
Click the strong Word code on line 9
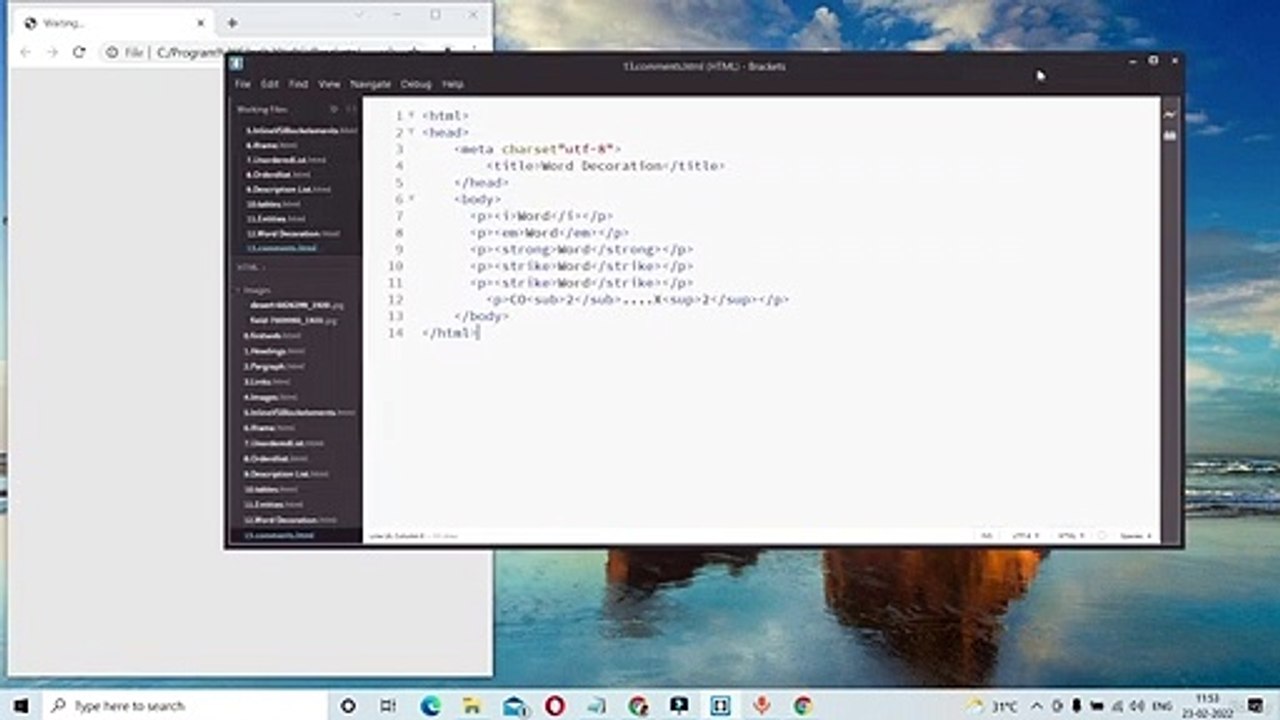pos(581,250)
